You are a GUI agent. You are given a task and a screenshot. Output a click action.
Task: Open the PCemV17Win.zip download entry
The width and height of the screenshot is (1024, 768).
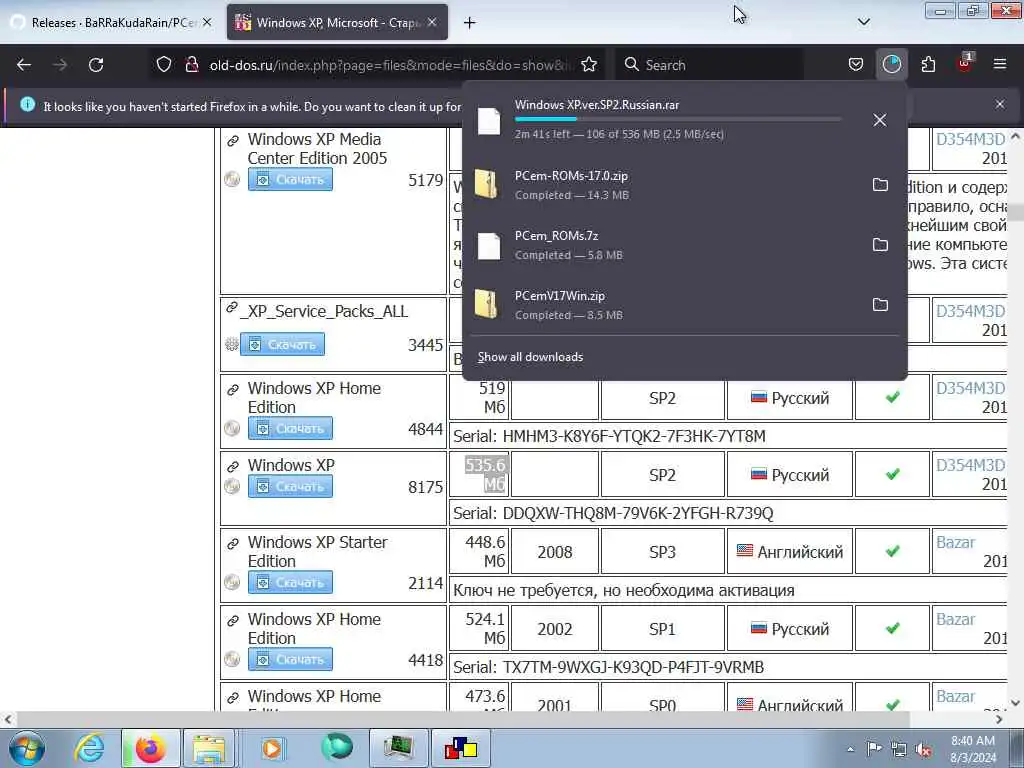(x=665, y=305)
